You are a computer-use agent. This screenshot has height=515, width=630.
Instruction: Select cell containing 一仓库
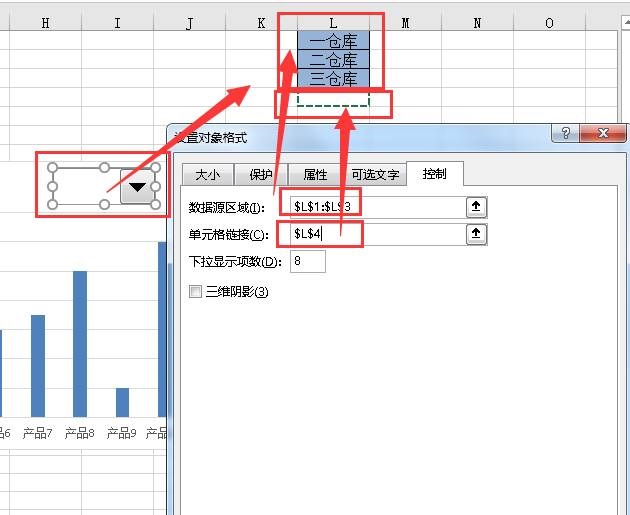click(x=333, y=40)
